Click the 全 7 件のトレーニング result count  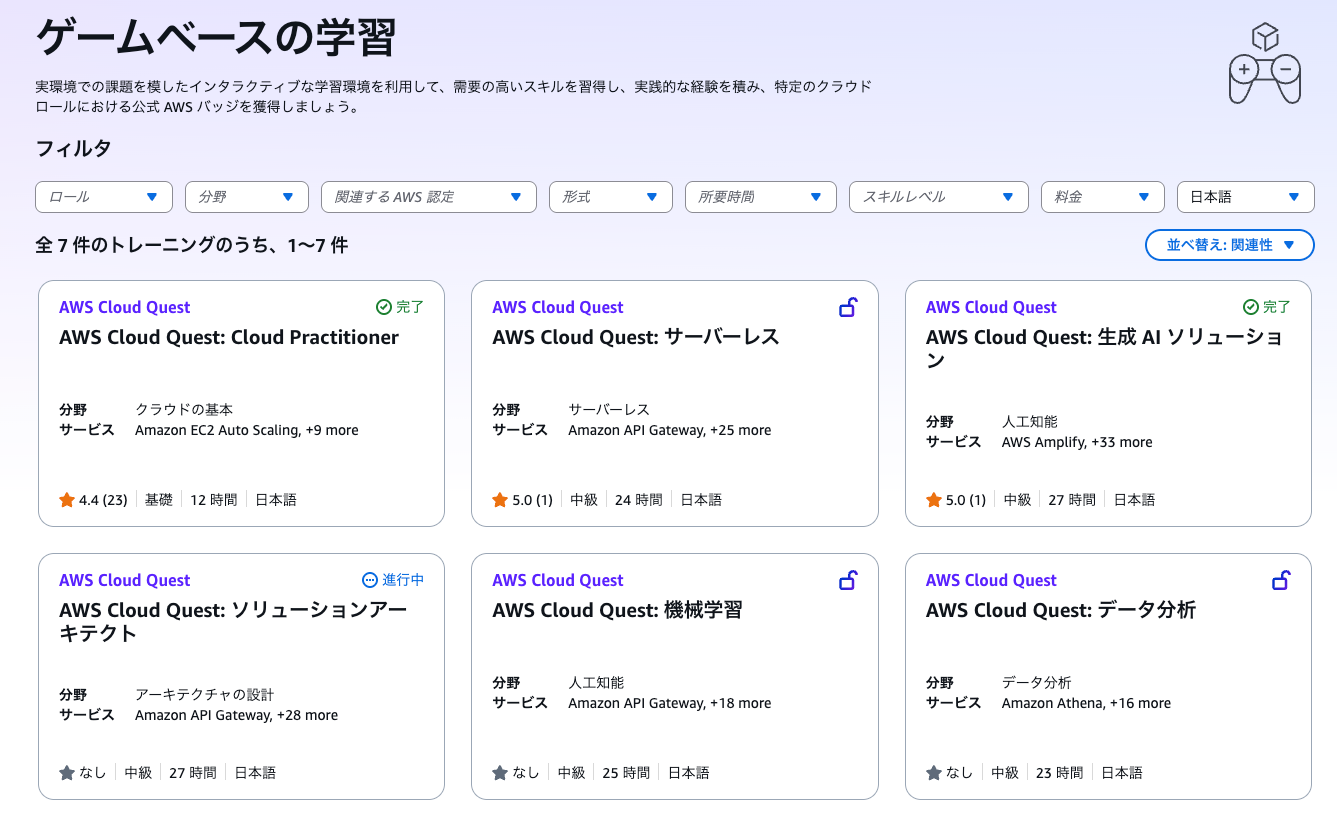(x=192, y=245)
